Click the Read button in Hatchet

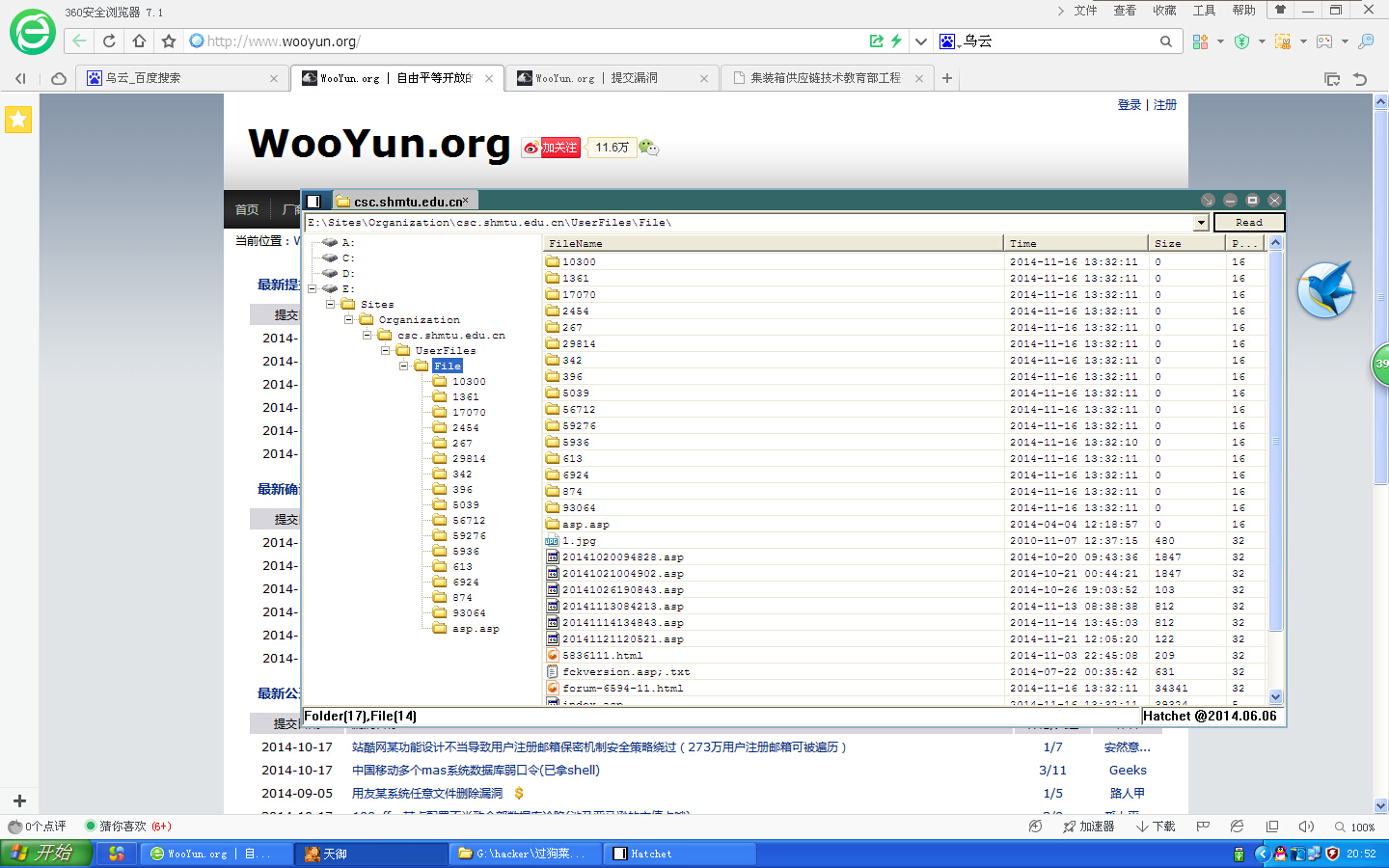click(1248, 223)
